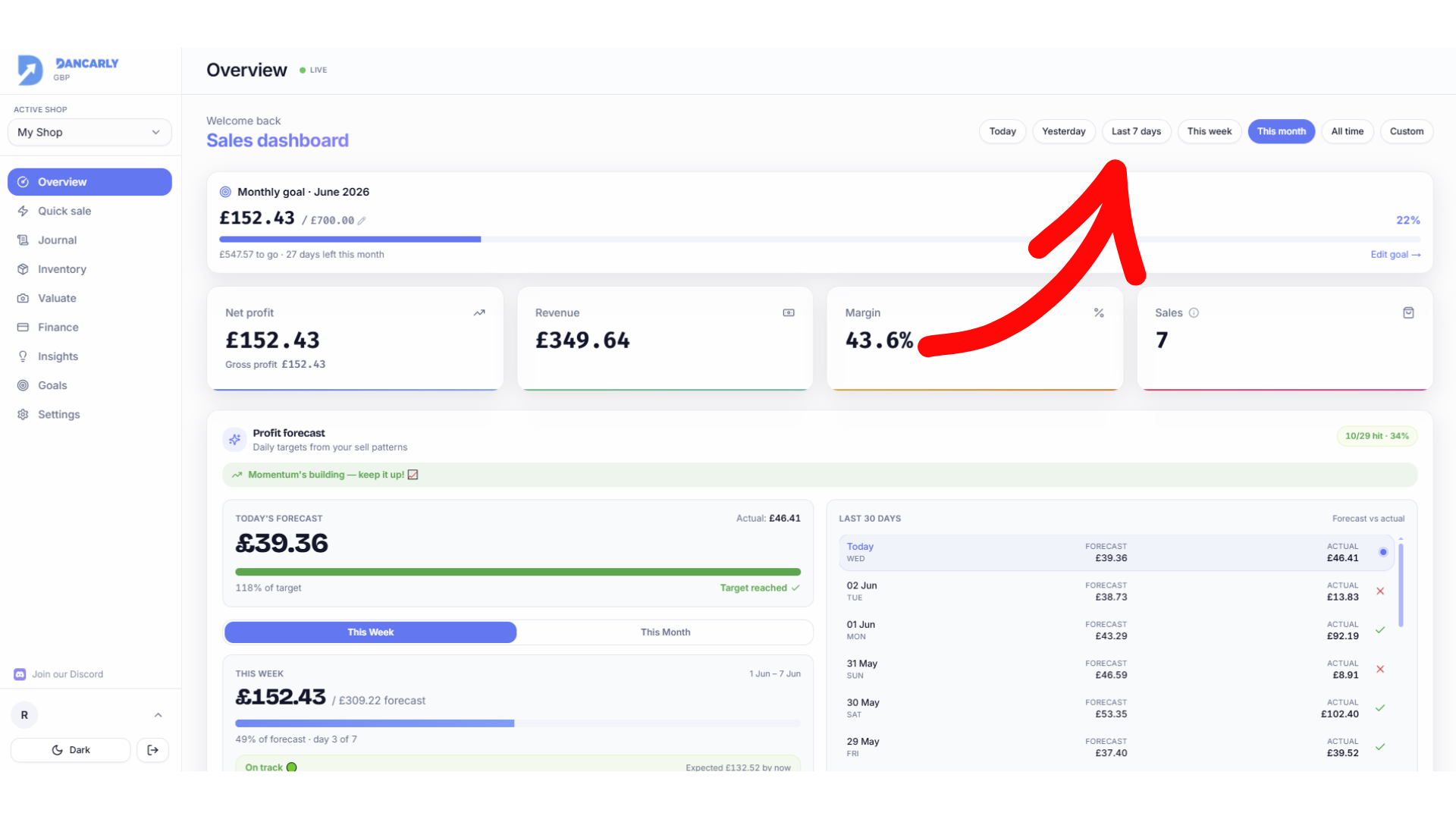Viewport: 1456px width, 819px height.
Task: Click the Dancarly logo icon
Action: (x=30, y=70)
